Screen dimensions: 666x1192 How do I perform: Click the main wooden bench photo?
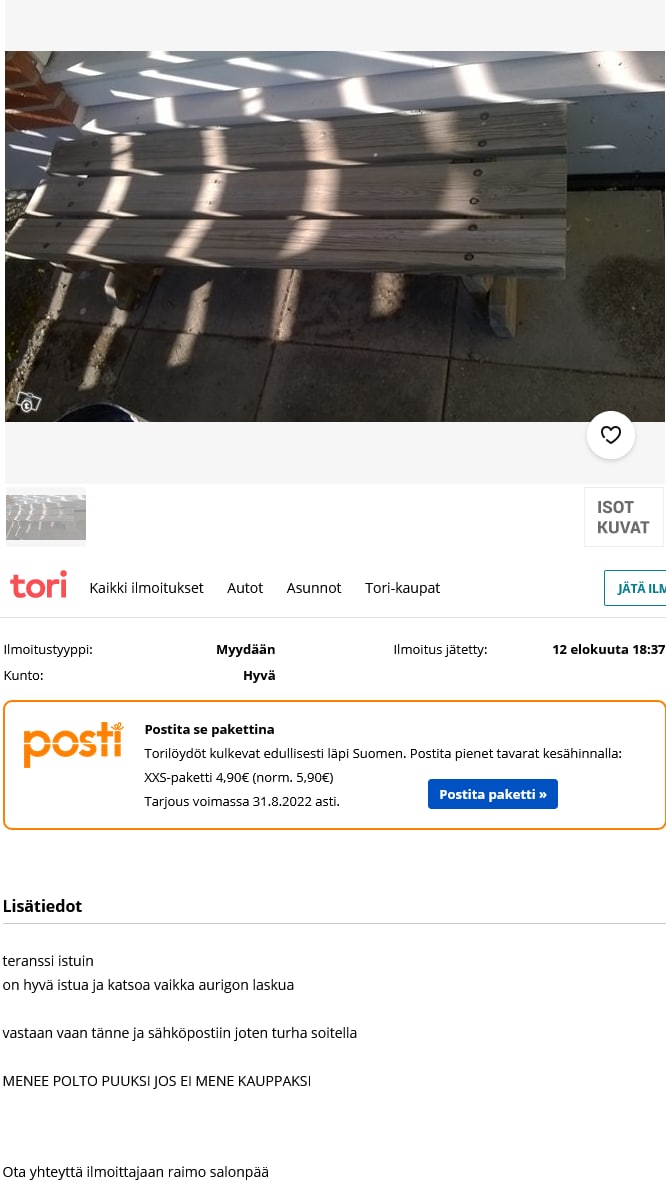(x=335, y=236)
